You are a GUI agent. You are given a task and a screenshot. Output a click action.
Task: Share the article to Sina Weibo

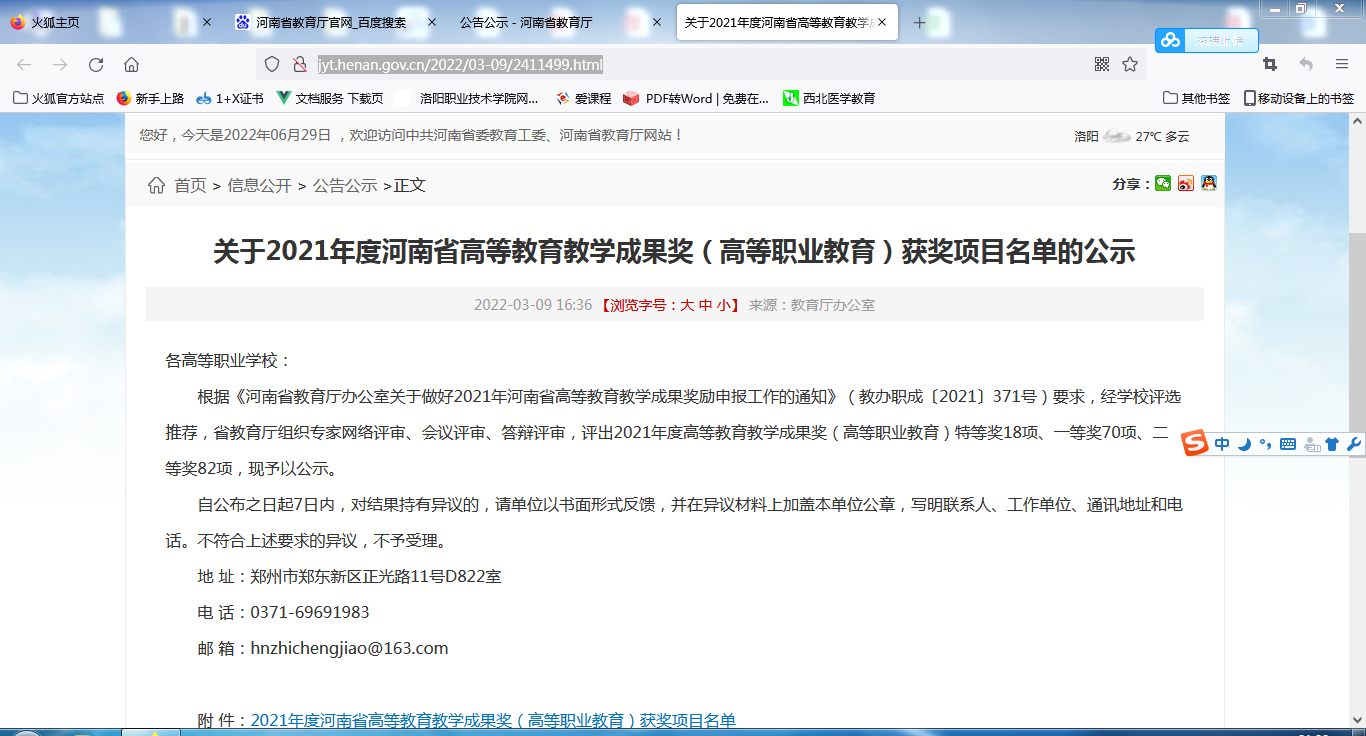(1186, 183)
